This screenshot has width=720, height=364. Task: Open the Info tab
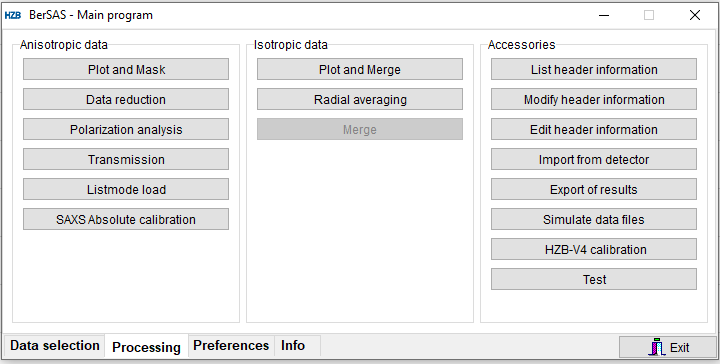click(293, 346)
